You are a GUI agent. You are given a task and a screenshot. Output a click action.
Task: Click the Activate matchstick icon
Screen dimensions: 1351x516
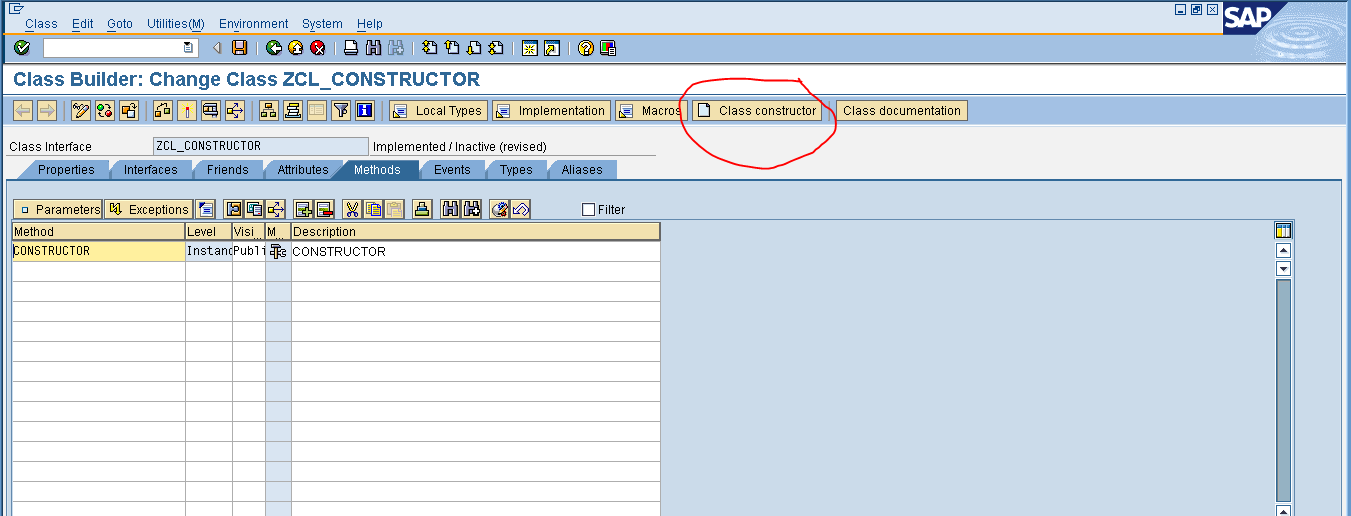pyautogui.click(x=186, y=110)
